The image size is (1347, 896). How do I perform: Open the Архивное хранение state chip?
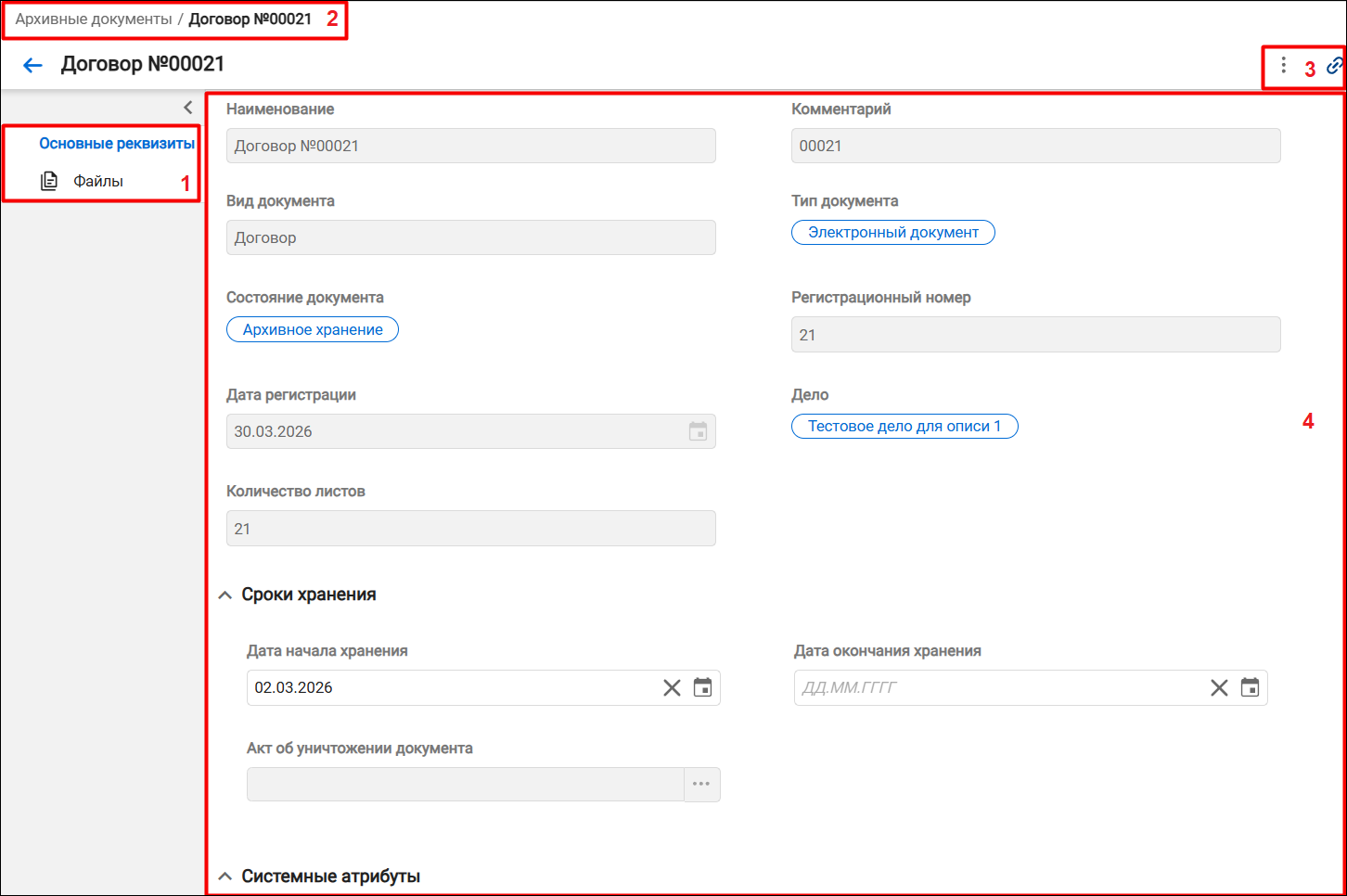[313, 329]
